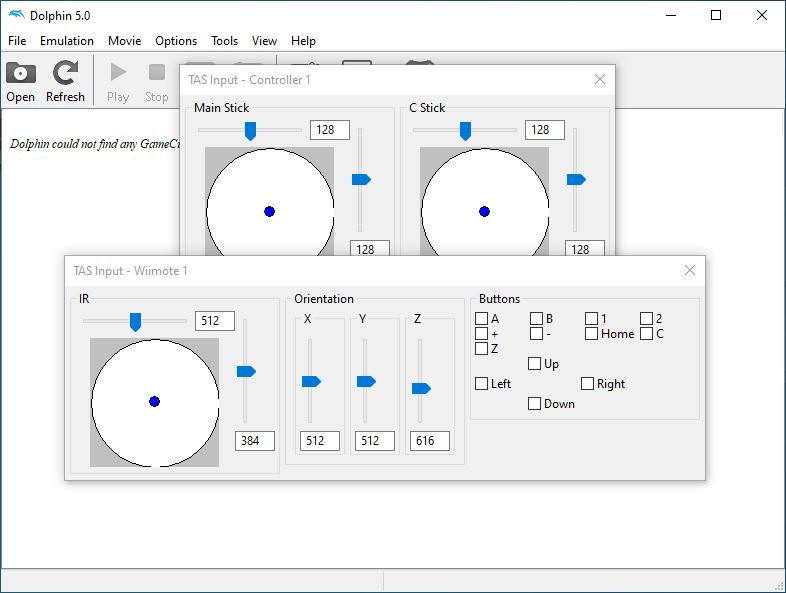This screenshot has height=593, width=786.
Task: Click the Orientation X slider thumb
Action: pyautogui.click(x=311, y=381)
